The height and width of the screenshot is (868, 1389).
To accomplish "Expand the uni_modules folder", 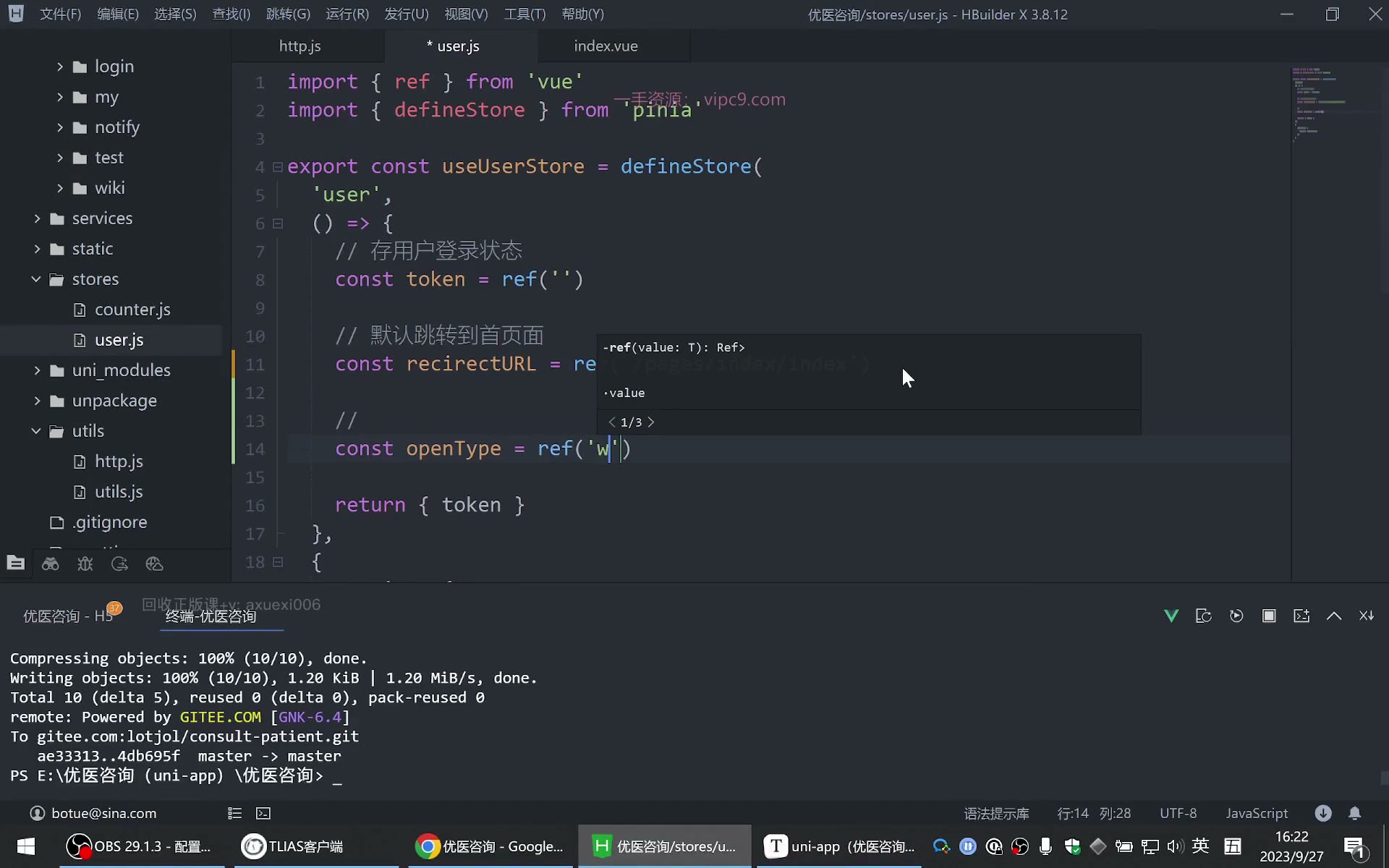I will pyautogui.click(x=37, y=370).
